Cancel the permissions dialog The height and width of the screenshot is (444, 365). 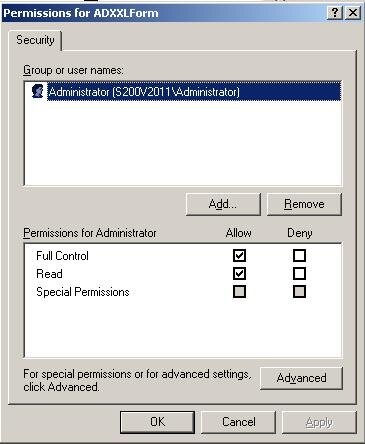click(x=239, y=422)
